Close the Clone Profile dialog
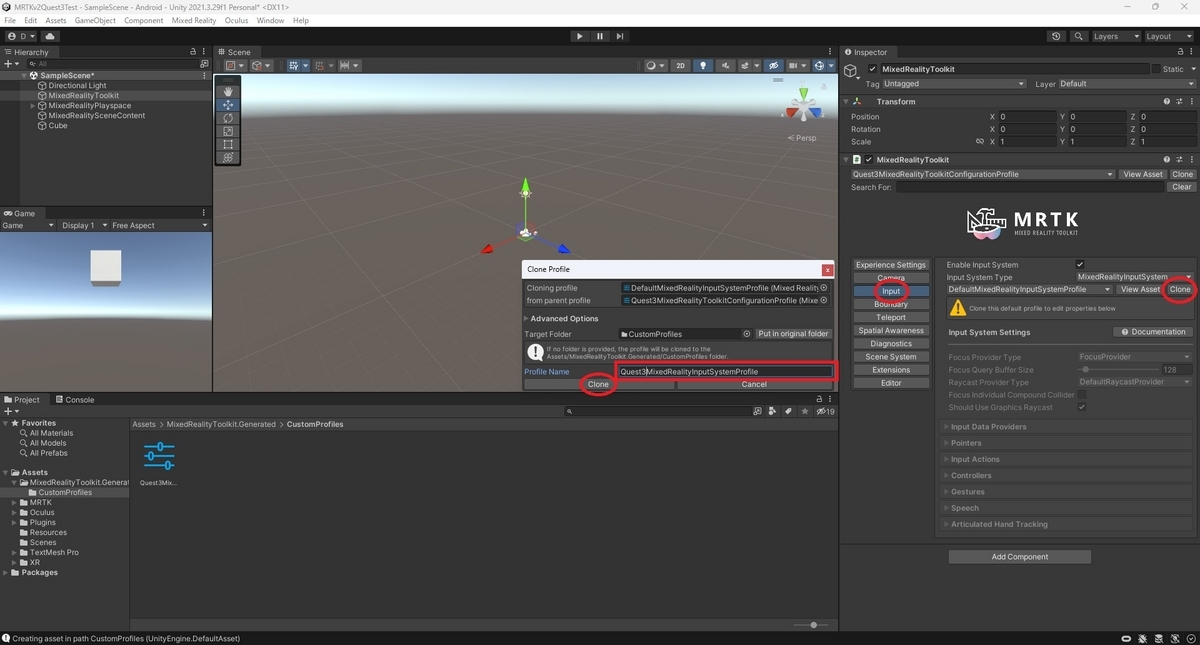Screen dimensions: 1200x645 [827, 270]
